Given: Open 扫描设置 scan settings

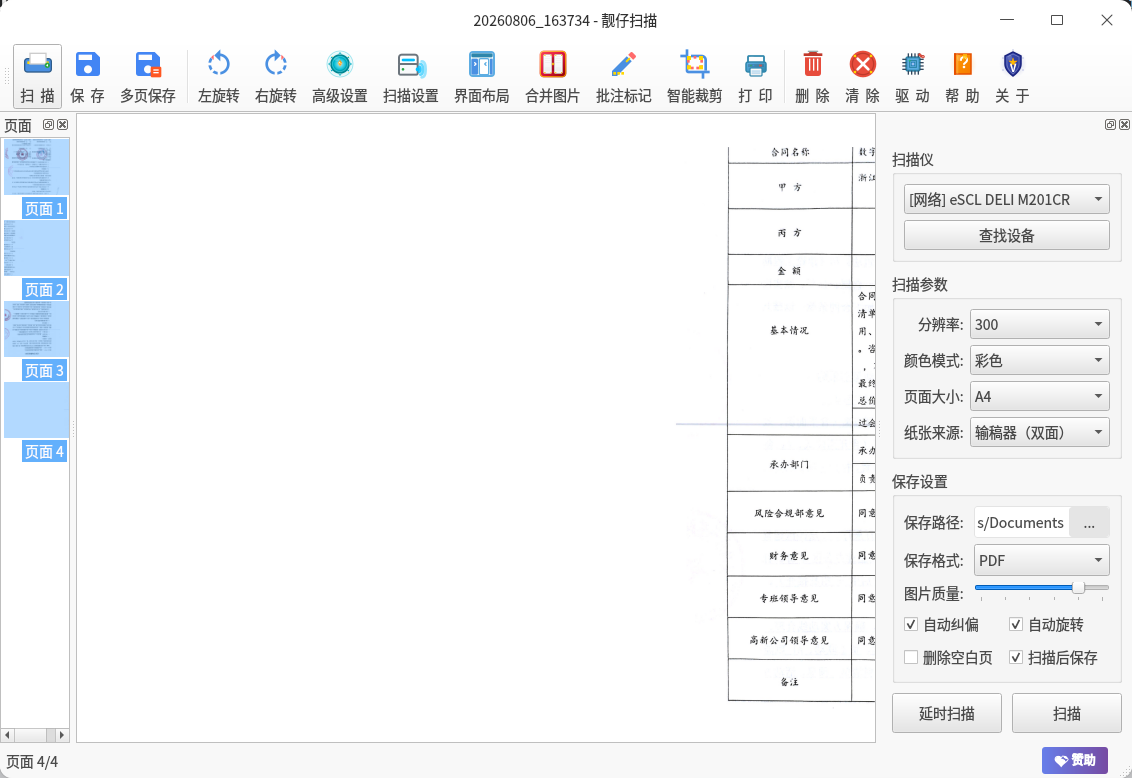Looking at the screenshot, I should [411, 76].
